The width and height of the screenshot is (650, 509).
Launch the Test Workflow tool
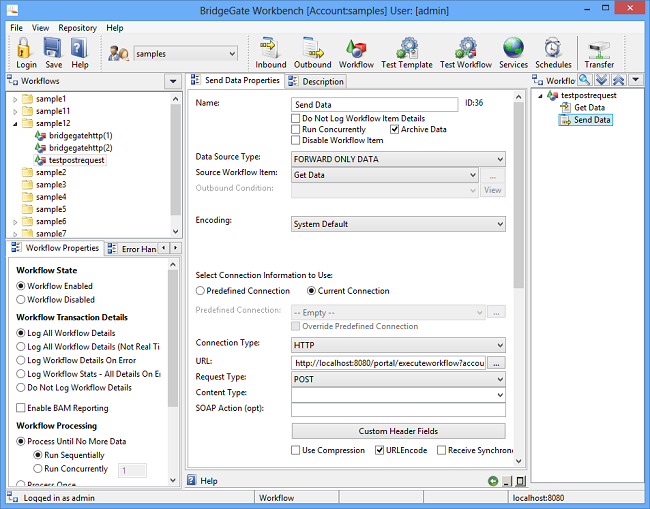click(x=466, y=52)
